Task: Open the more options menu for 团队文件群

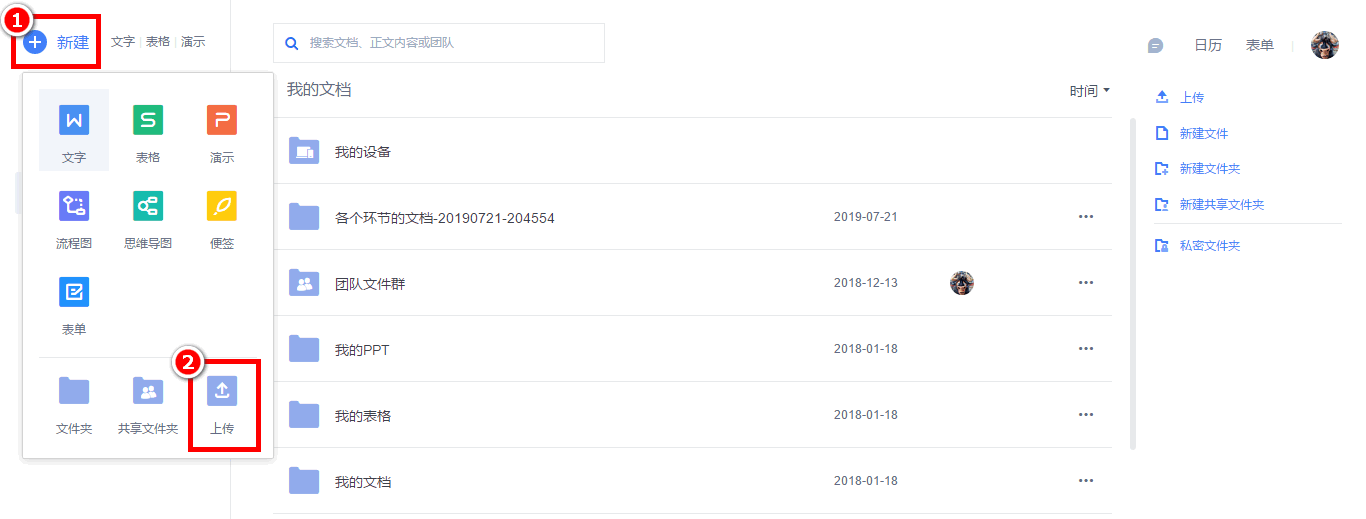Action: (x=1086, y=283)
